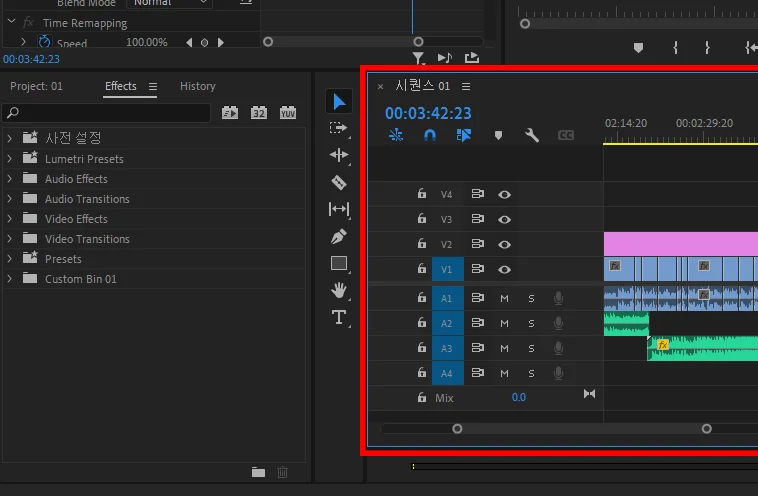Viewport: 758px width, 496px height.
Task: Mark In point in monitor
Action: (675, 47)
